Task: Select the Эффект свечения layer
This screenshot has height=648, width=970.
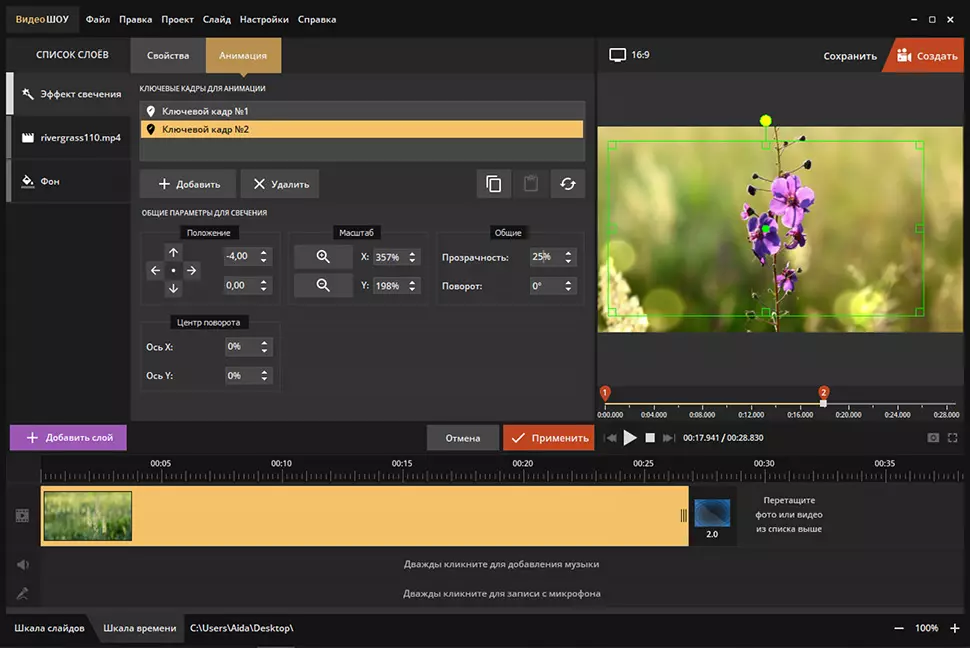Action: 70,94
